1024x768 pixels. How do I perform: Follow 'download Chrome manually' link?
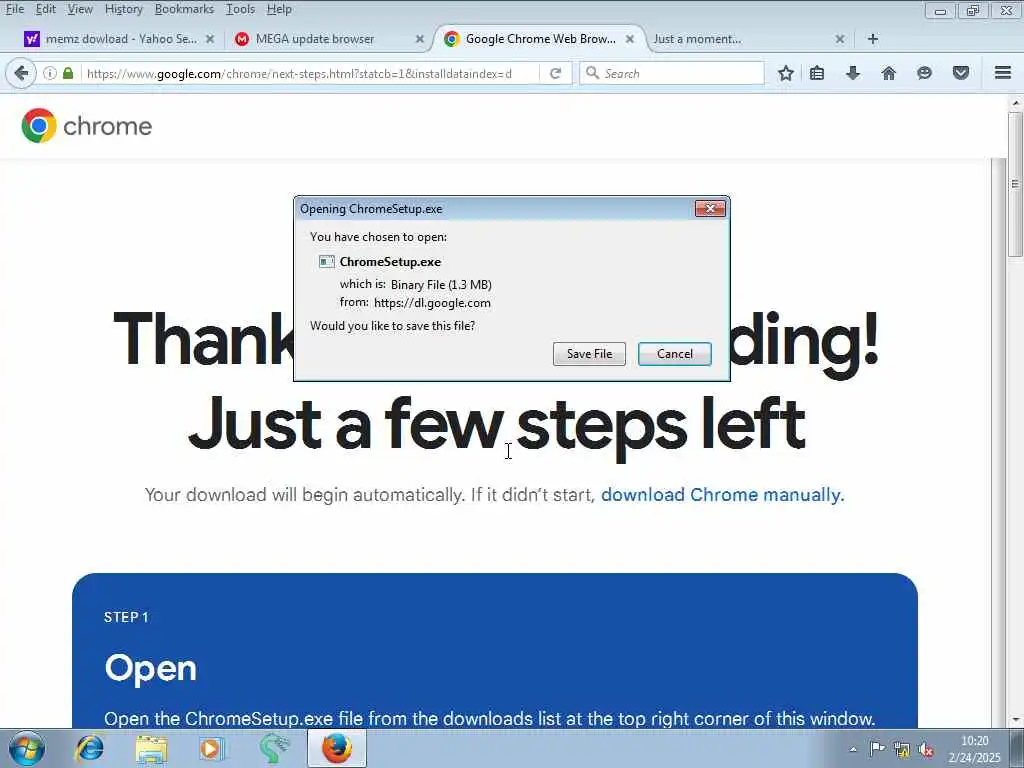pyautogui.click(x=722, y=494)
